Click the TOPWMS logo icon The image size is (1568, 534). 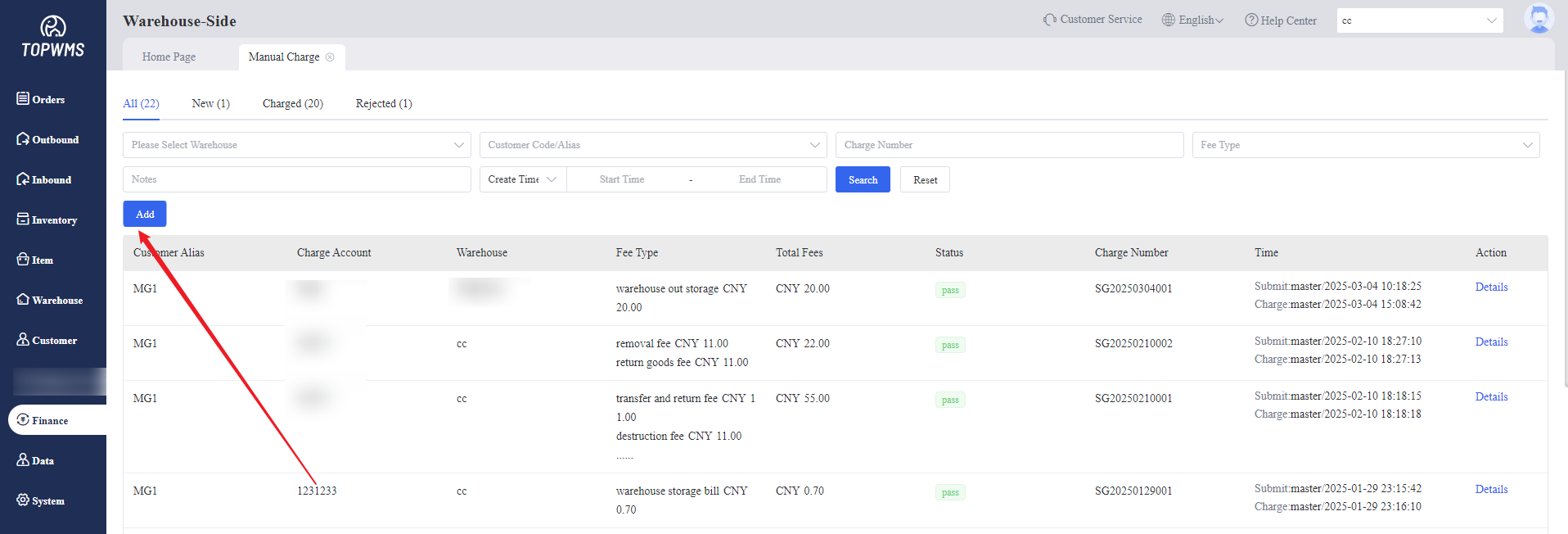(x=53, y=28)
